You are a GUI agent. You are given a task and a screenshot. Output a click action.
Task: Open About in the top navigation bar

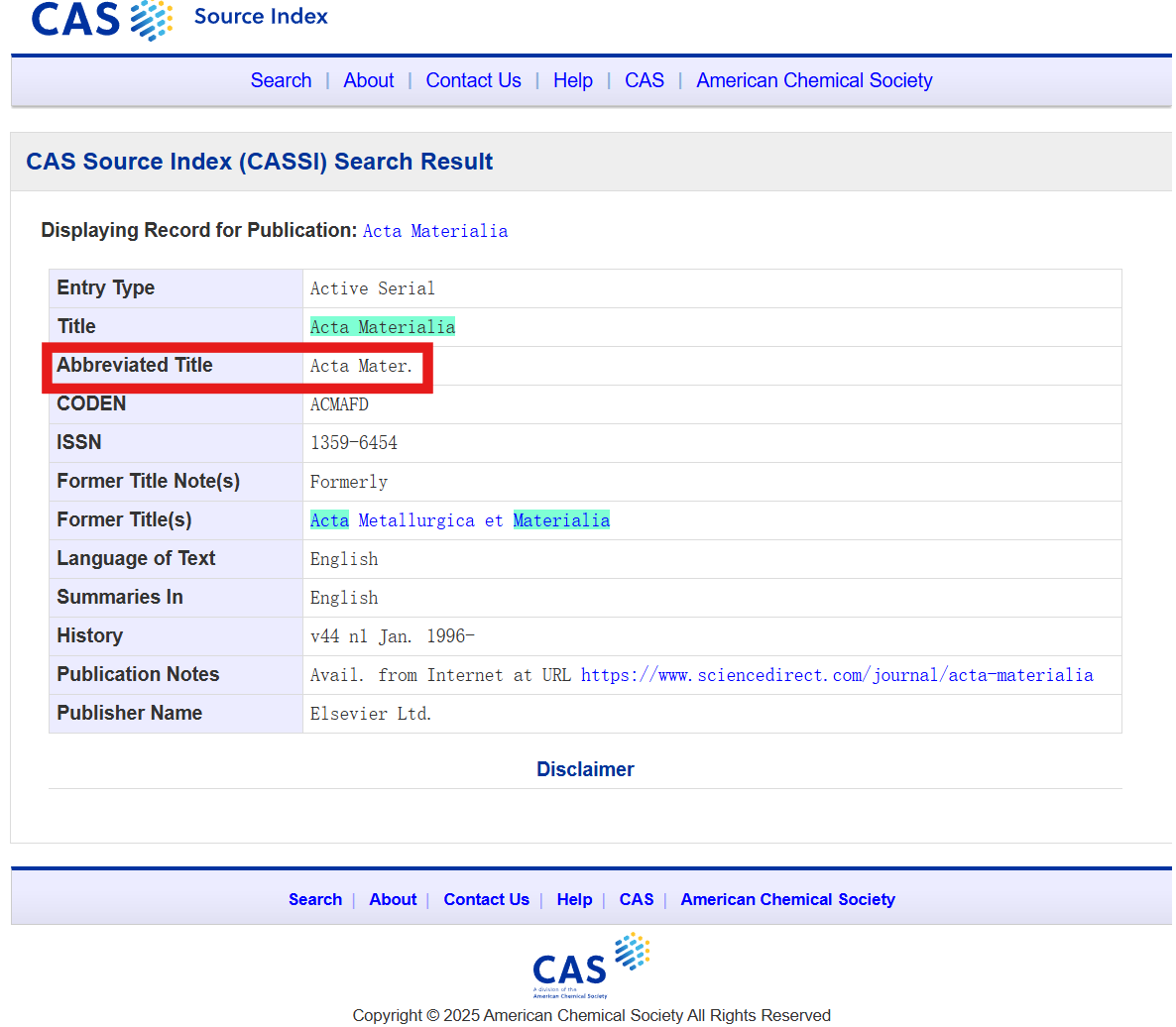coord(368,80)
